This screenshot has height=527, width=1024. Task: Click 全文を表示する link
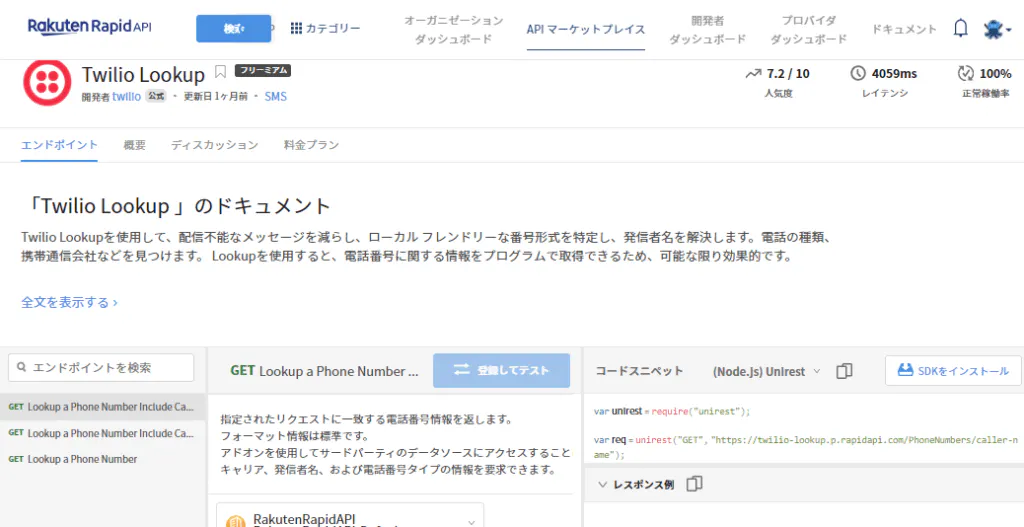[x=69, y=302]
